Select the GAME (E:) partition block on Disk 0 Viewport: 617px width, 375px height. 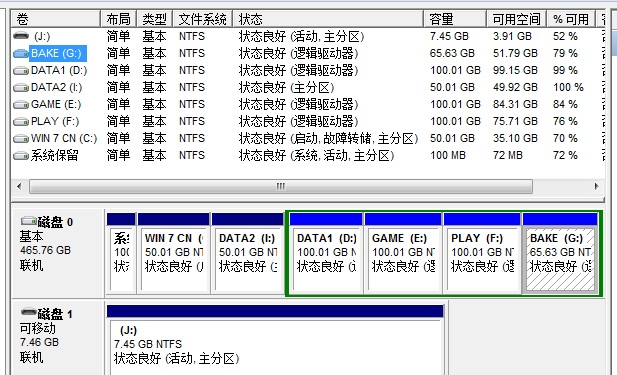click(x=403, y=253)
